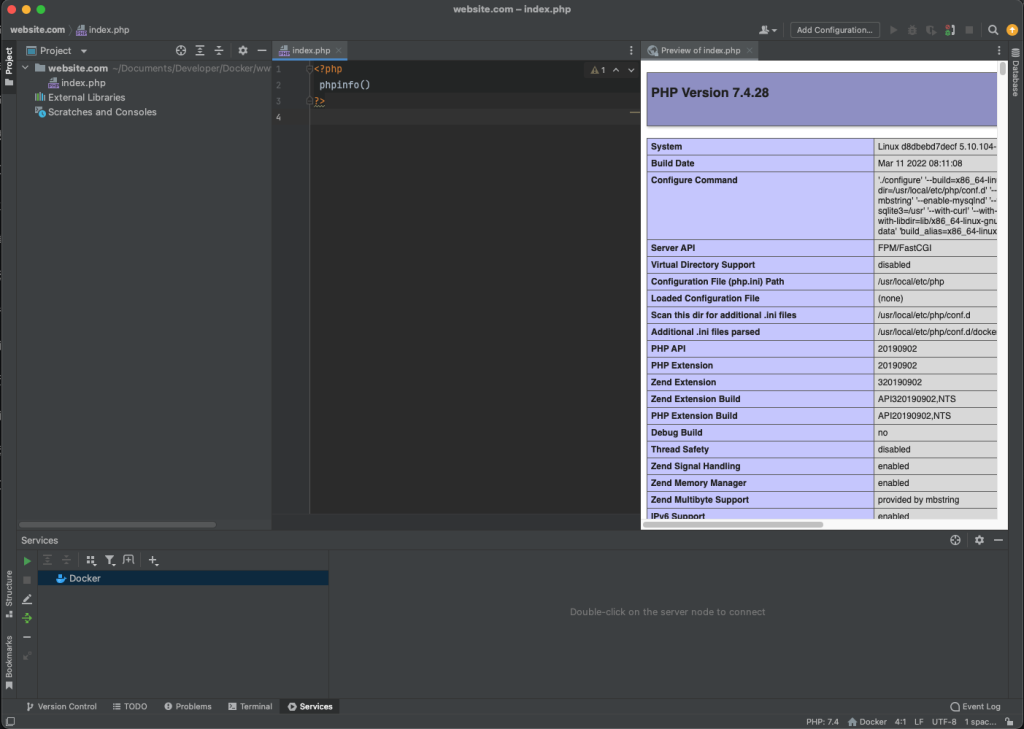Open the Add Service plus dropdown
Image resolution: width=1024 pixels, height=729 pixels.
coord(153,560)
